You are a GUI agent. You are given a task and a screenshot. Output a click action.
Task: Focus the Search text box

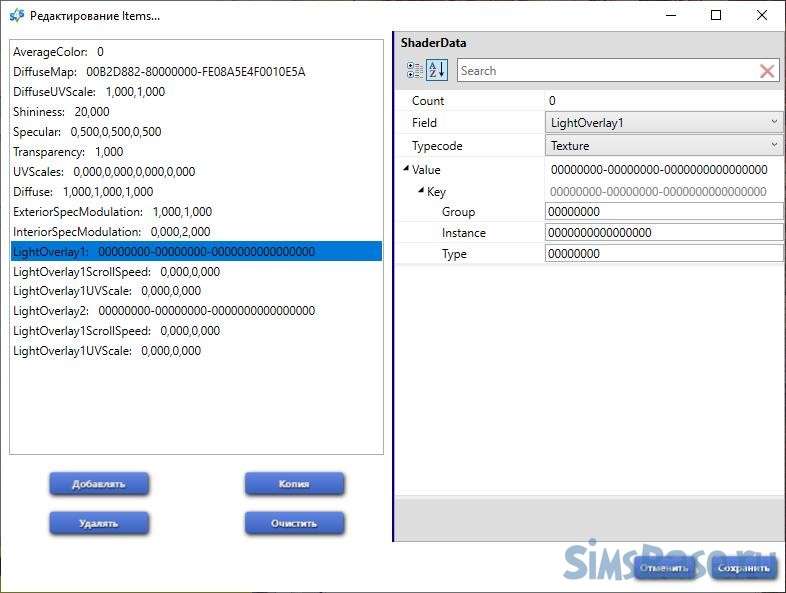(x=605, y=71)
